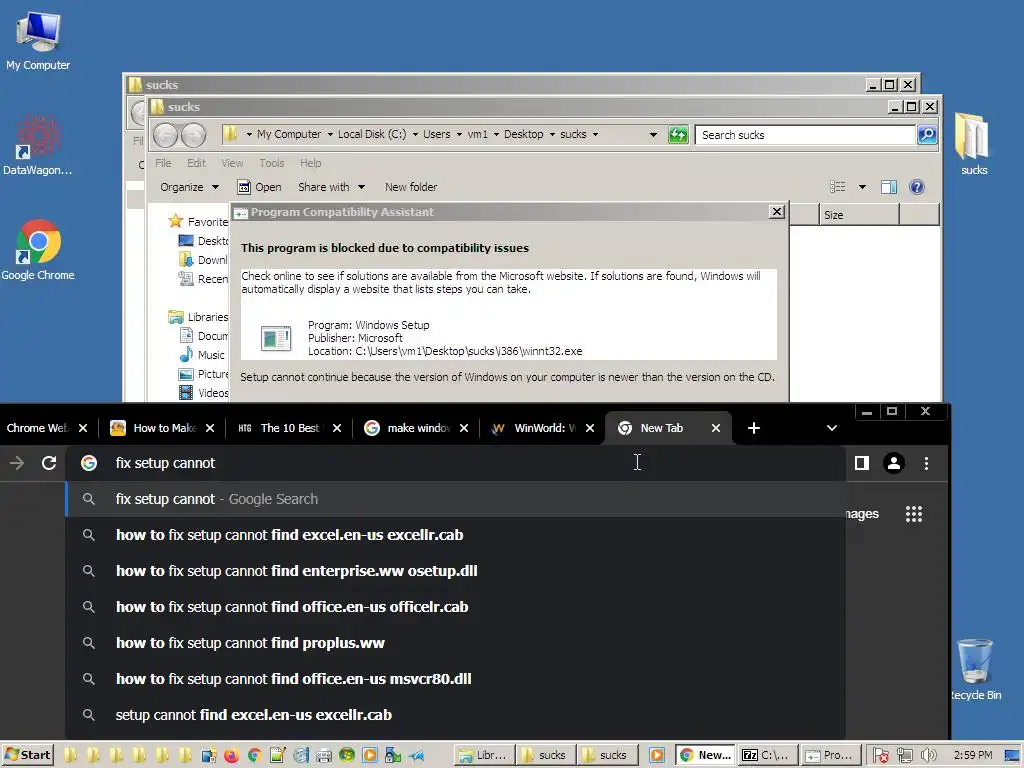The height and width of the screenshot is (768, 1024).
Task: Launch Chrome from the quick launch bar
Action: pos(255,755)
